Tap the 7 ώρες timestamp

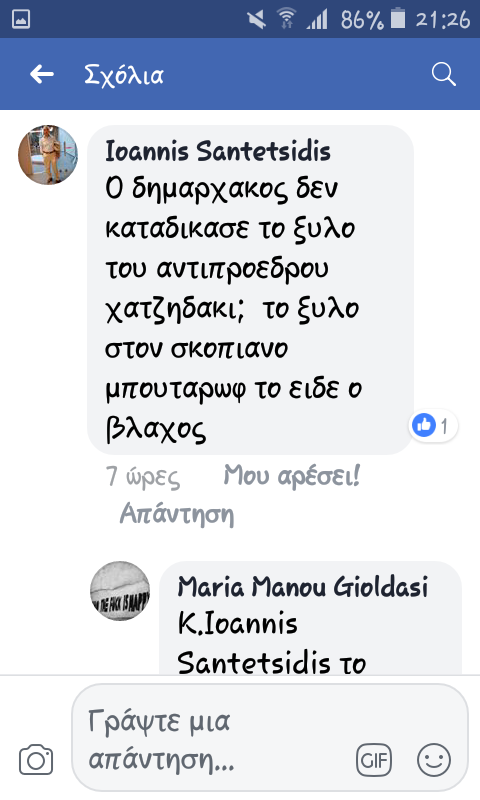pos(143,477)
